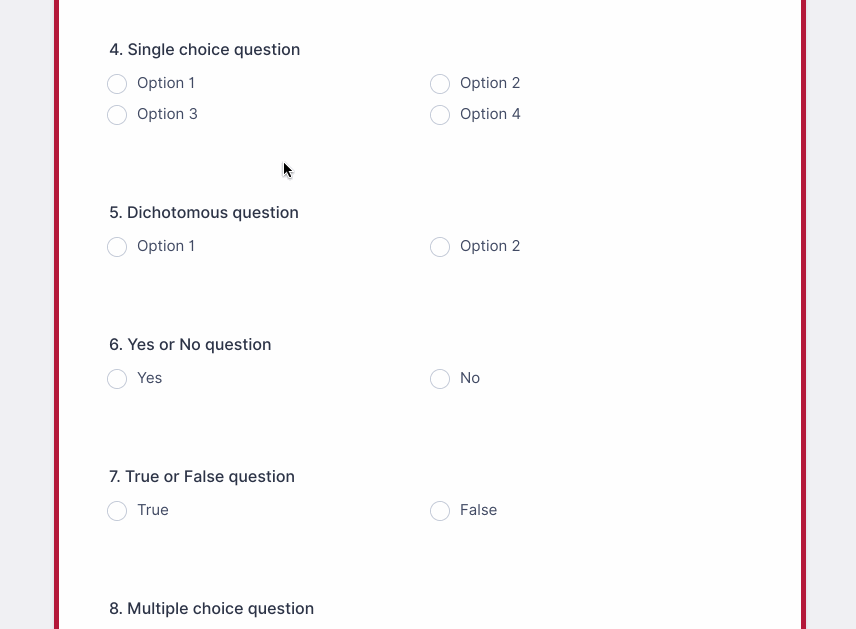Choose No on the Yes or No question
The height and width of the screenshot is (629, 856).
[440, 379]
